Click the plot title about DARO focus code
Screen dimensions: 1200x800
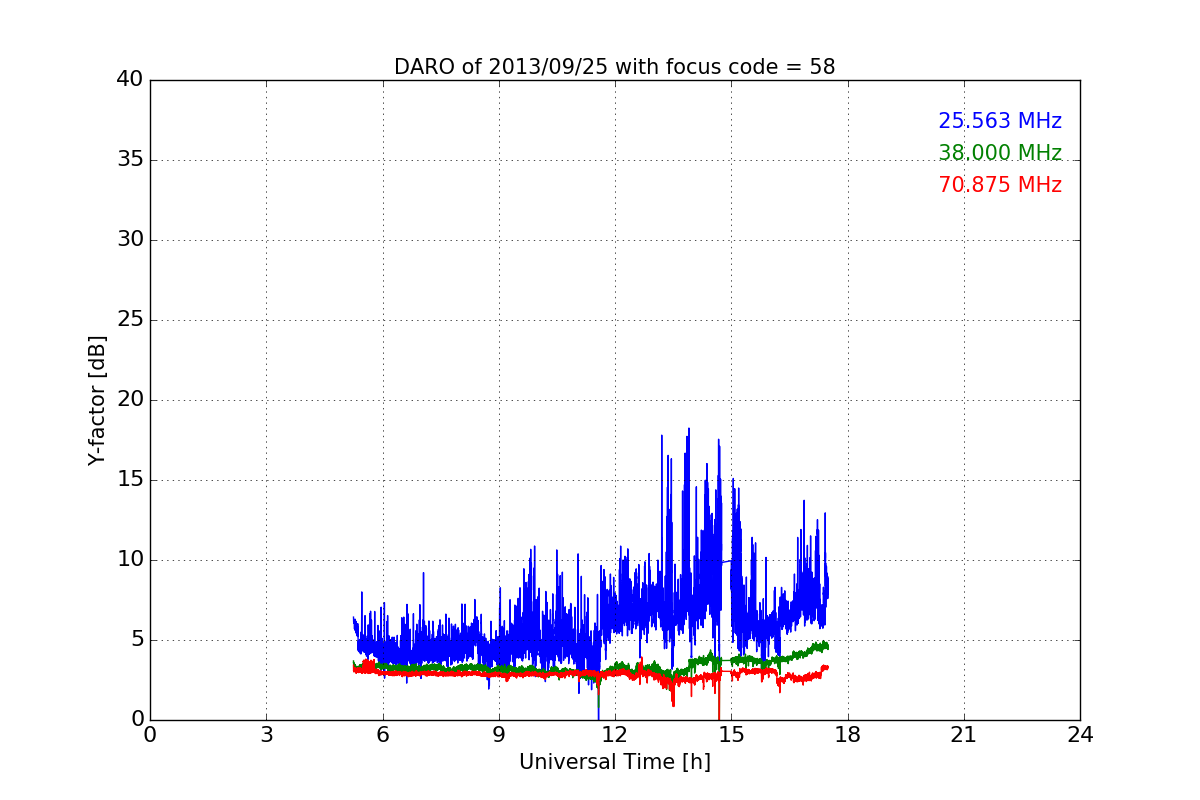point(614,67)
